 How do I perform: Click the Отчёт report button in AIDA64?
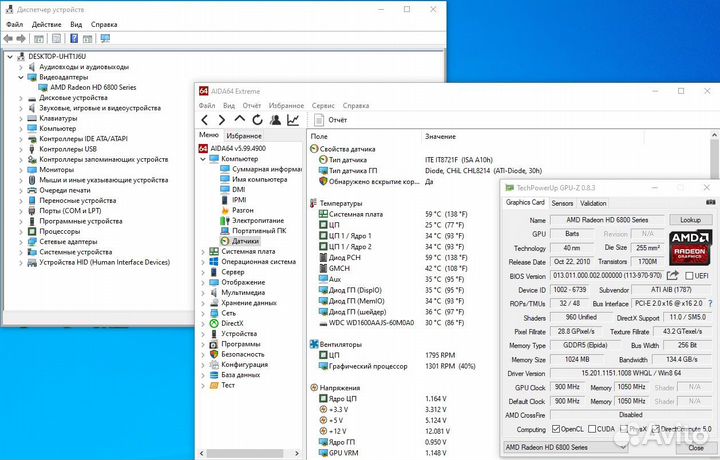(331, 120)
